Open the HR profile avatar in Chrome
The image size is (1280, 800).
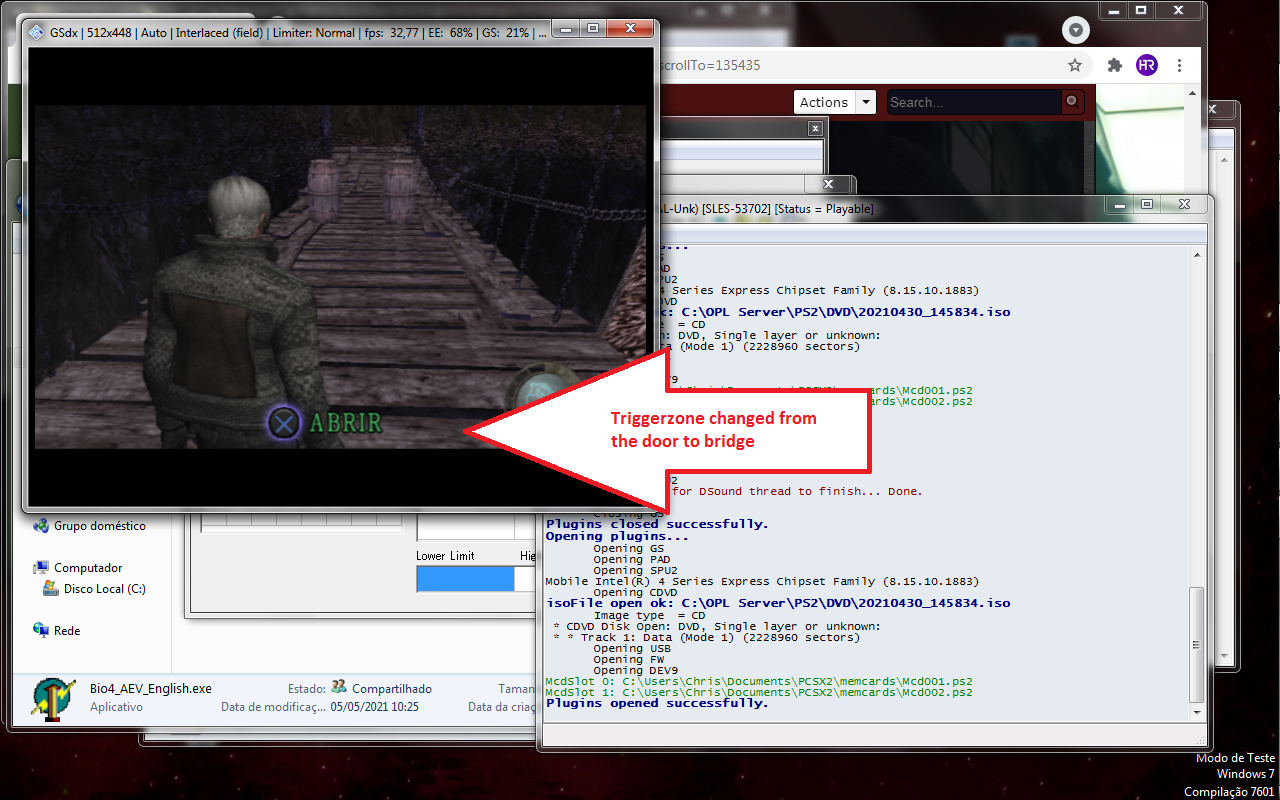(x=1147, y=65)
